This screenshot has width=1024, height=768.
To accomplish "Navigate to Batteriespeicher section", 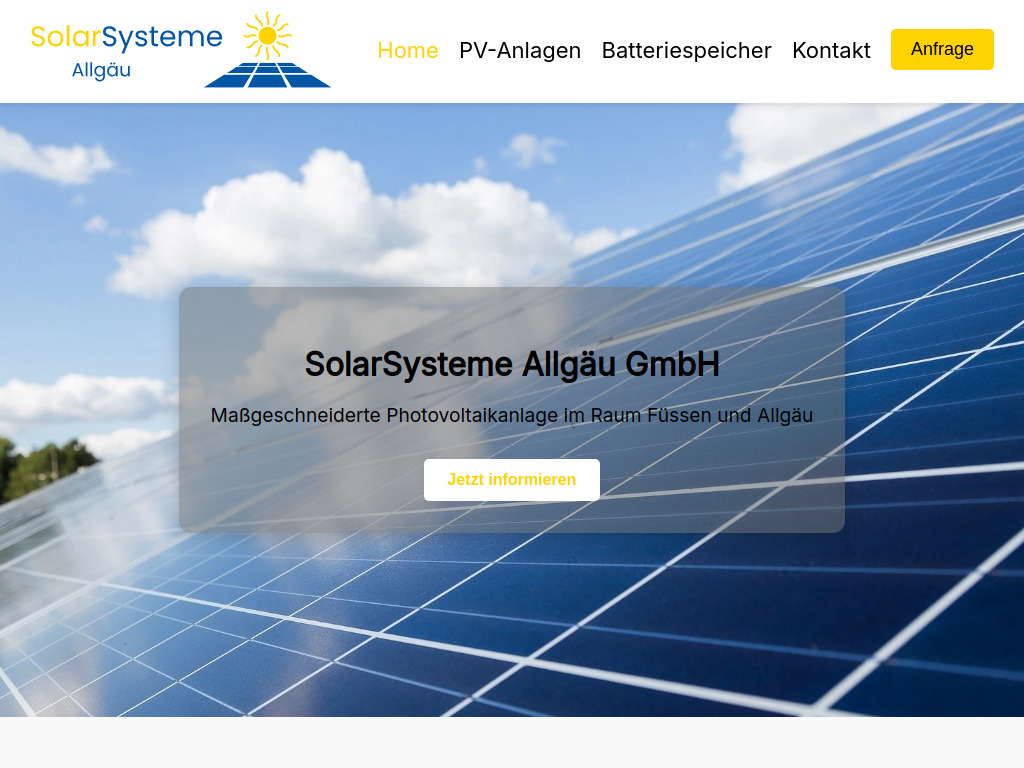I will pos(686,50).
